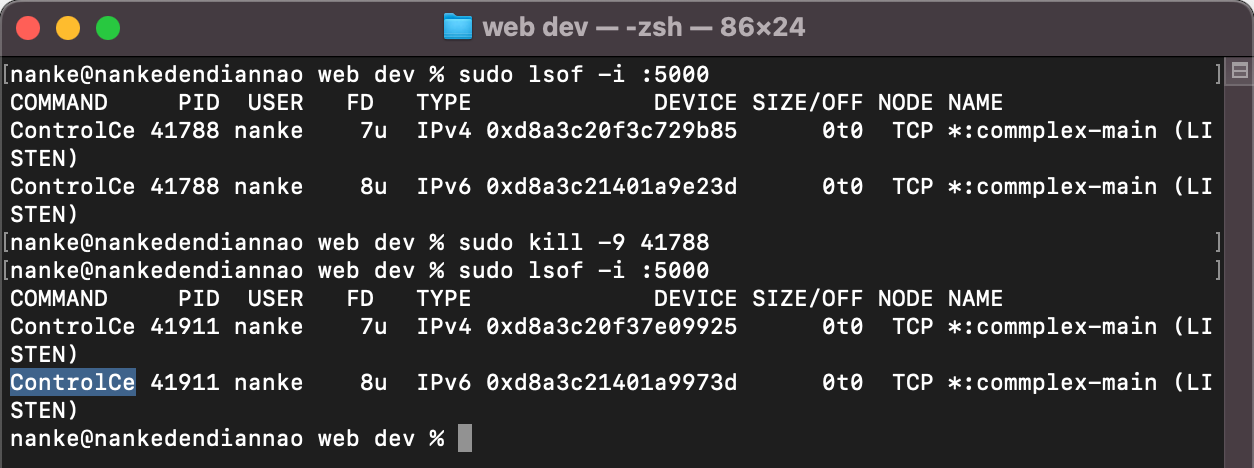Viewport: 1254px width, 468px height.
Task: Click the right-edge bracket mark beside the kill command
Action: (x=1217, y=242)
